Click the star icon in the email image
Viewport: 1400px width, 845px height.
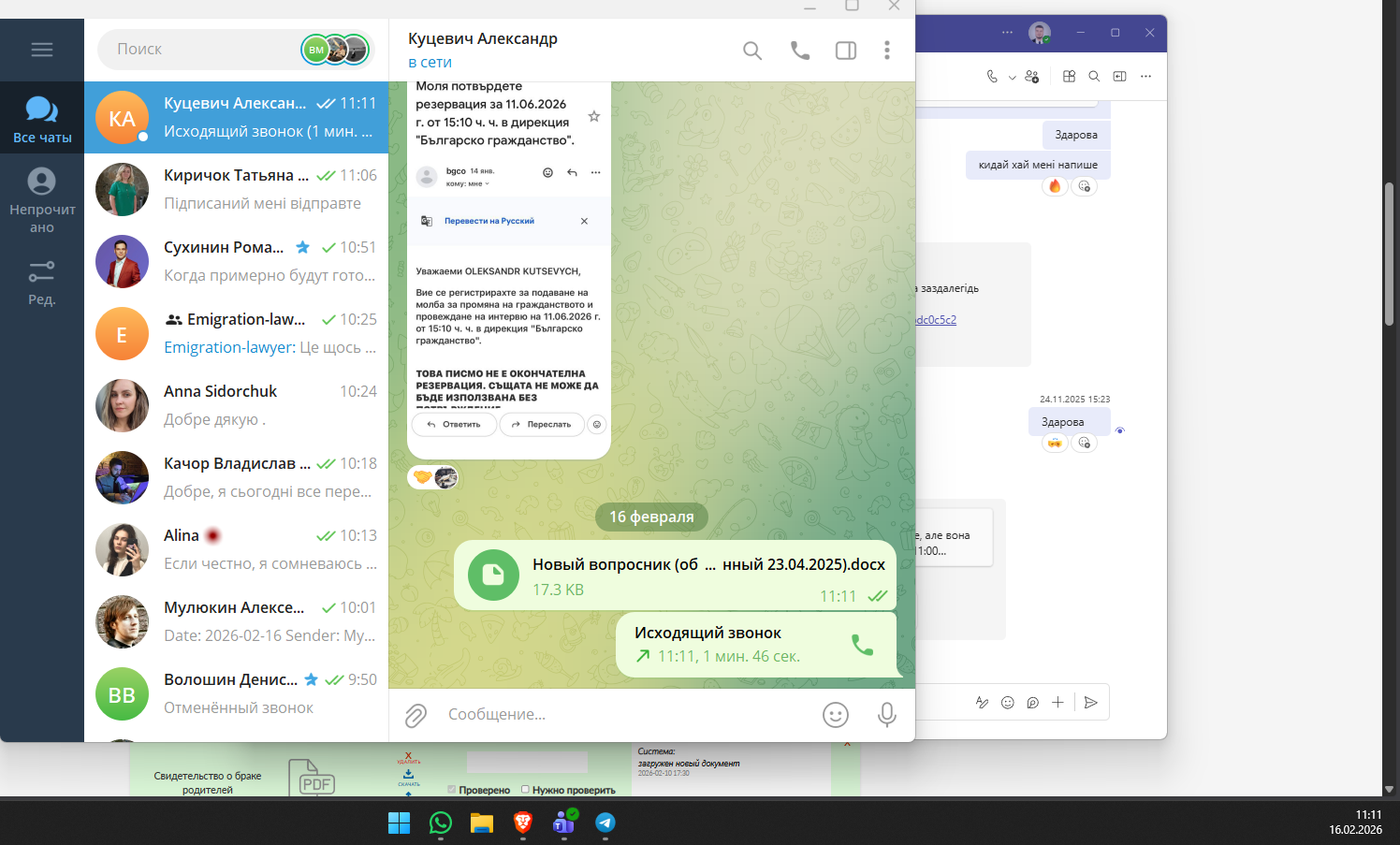pyautogui.click(x=594, y=117)
